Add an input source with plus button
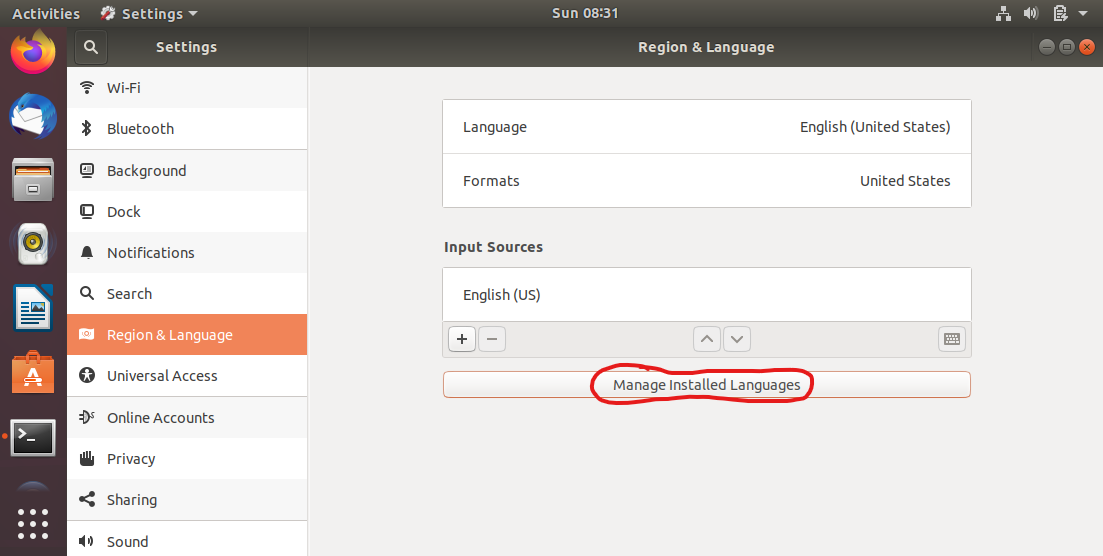The width and height of the screenshot is (1103, 556). click(461, 339)
